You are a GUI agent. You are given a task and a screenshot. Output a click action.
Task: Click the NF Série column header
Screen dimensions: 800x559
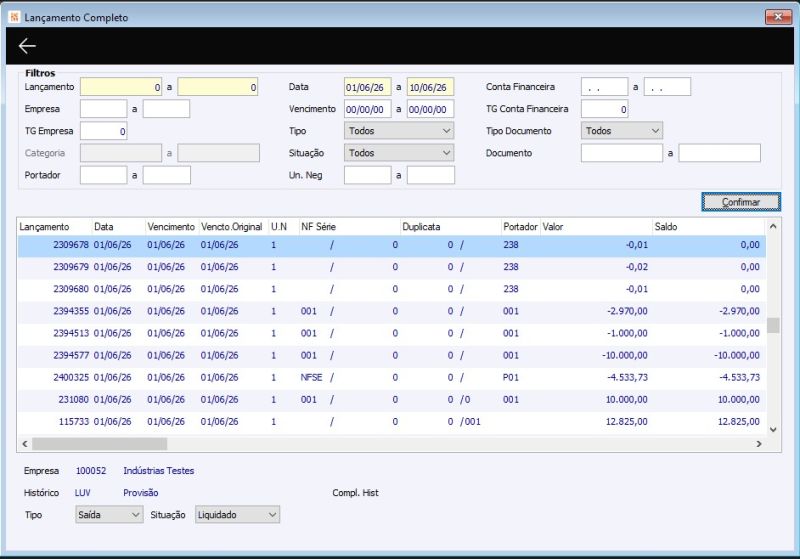tap(349, 226)
